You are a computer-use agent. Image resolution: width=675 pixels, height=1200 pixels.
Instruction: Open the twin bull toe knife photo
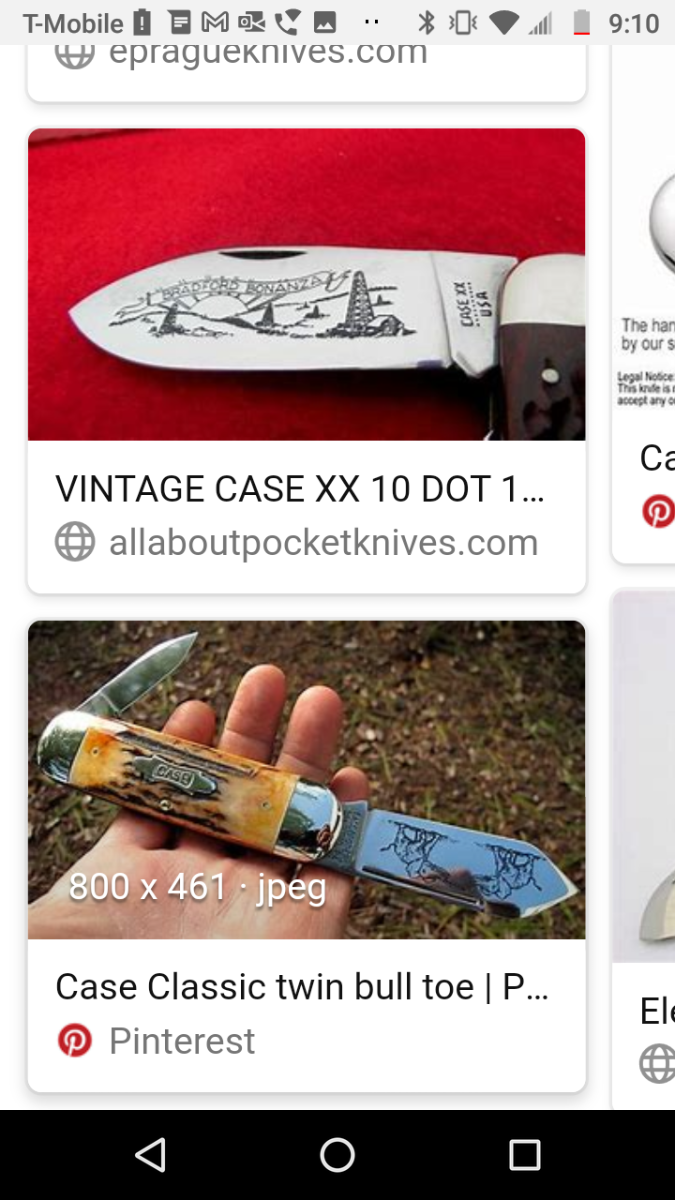[306, 780]
